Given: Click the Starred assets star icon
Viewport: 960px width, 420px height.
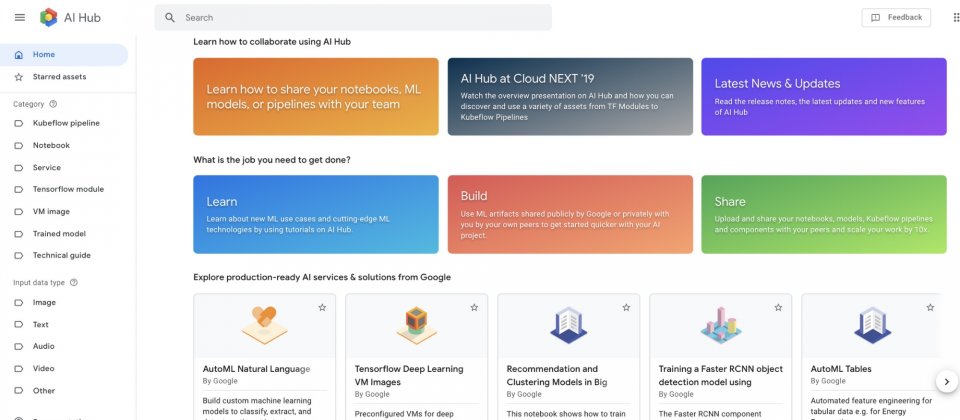Looking at the screenshot, I should click(19, 77).
